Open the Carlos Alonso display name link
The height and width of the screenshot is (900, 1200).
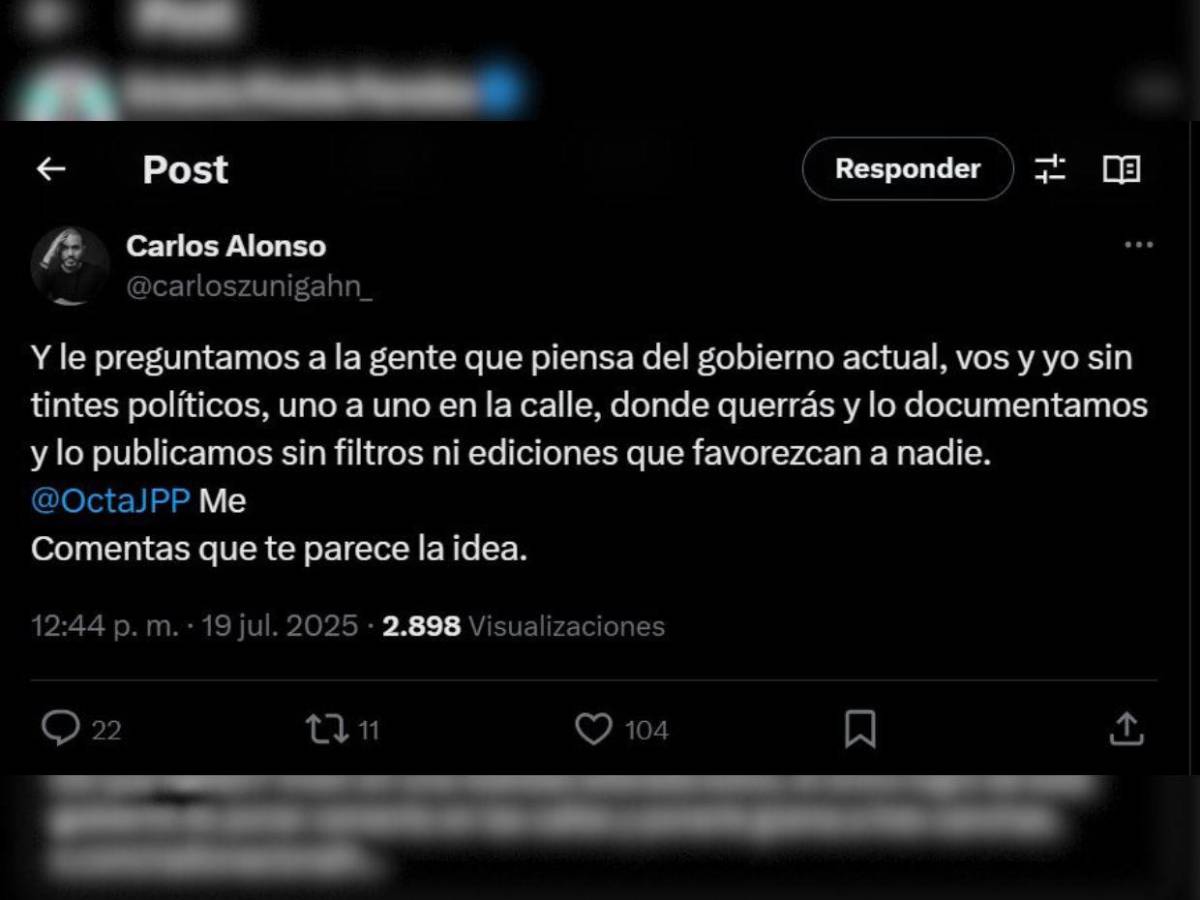(226, 246)
